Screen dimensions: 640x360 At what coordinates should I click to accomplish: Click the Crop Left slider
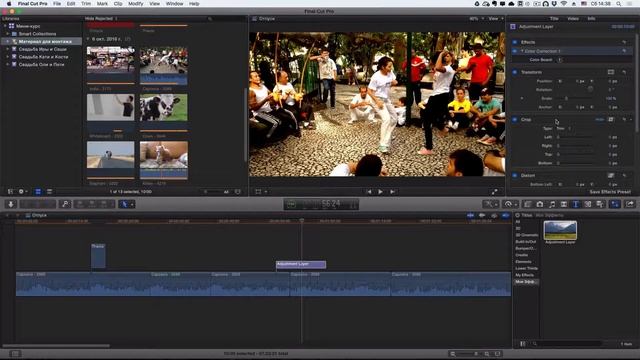click(576, 137)
